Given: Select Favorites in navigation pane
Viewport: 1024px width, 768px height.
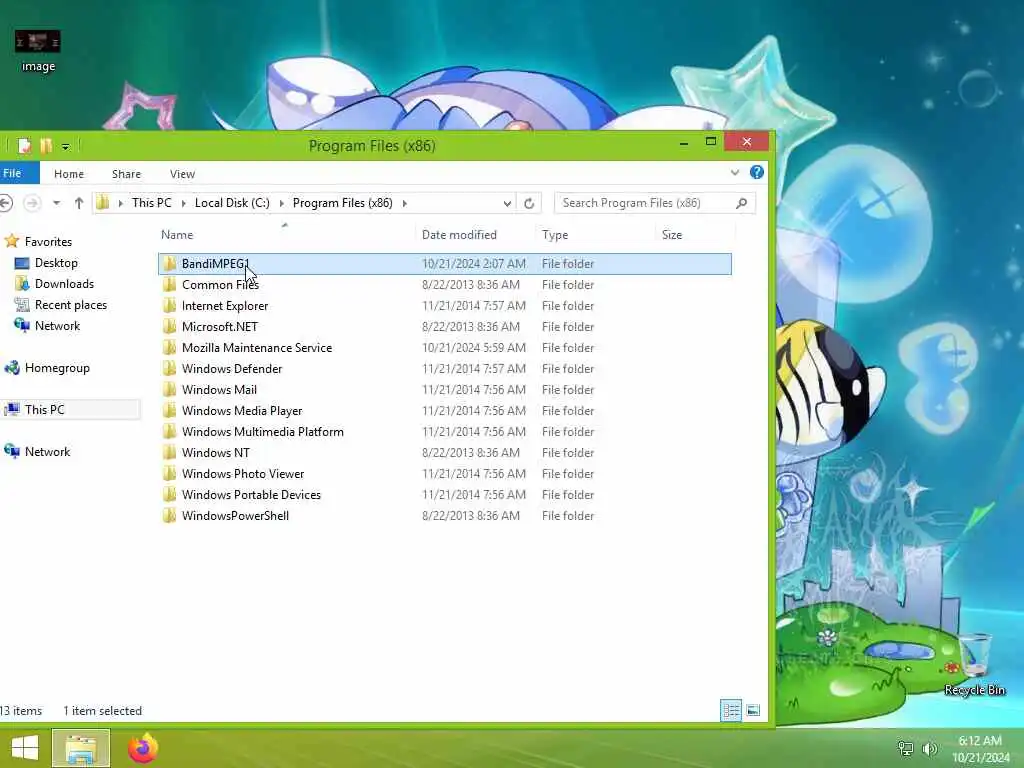Looking at the screenshot, I should 48,242.
